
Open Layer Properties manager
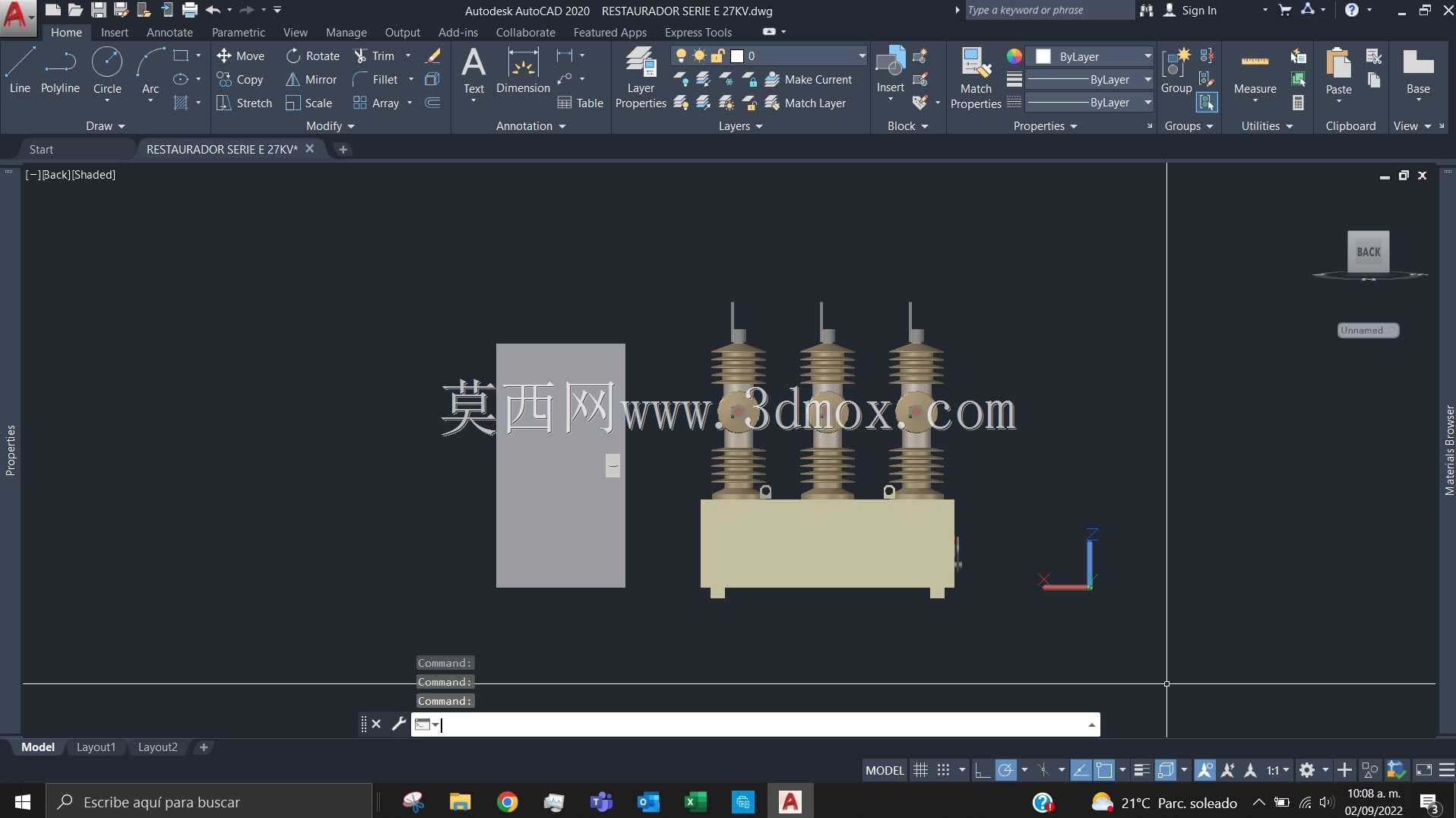641,77
